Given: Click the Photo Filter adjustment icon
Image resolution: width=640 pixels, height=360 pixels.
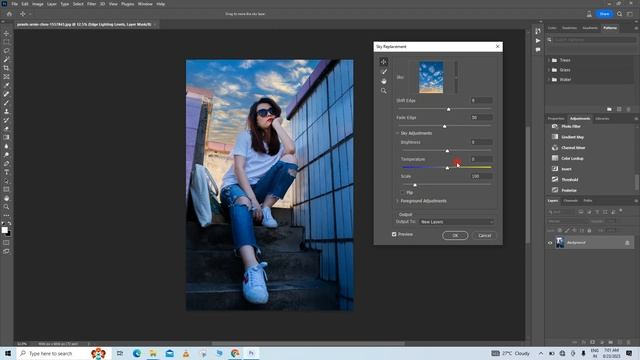Looking at the screenshot, I should [555, 127].
